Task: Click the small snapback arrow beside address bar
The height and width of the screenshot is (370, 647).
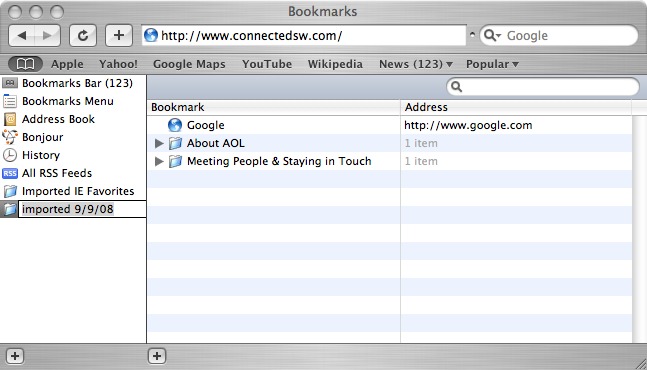Action: click(472, 35)
